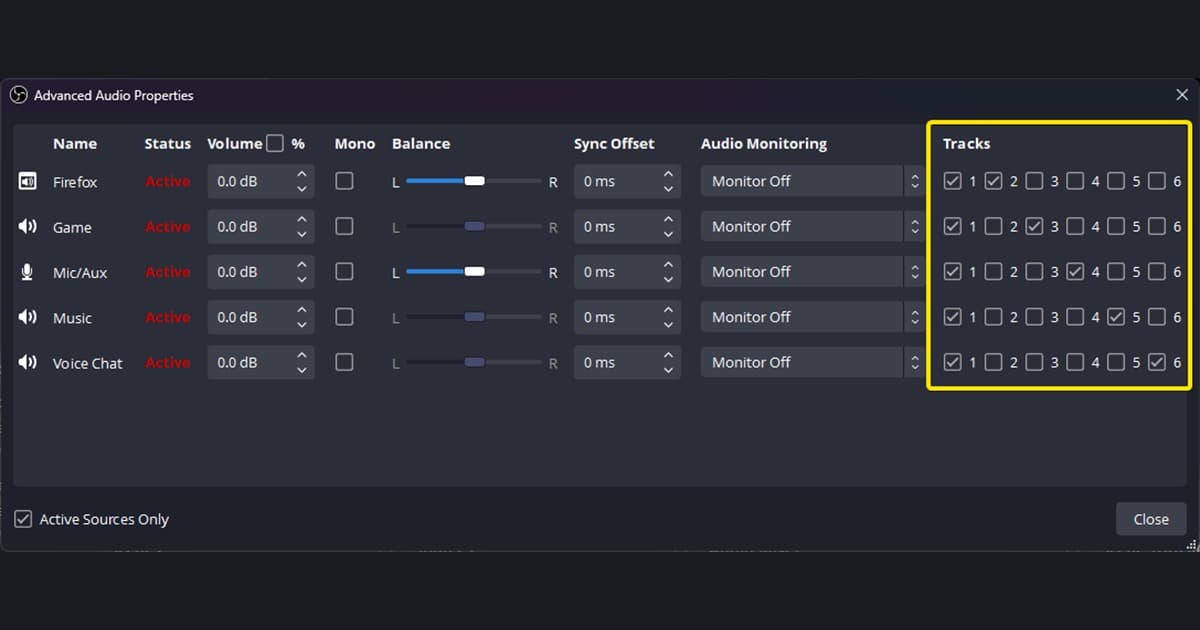Click the Audio Monitoring column header
Viewport: 1200px width, 630px height.
point(764,143)
